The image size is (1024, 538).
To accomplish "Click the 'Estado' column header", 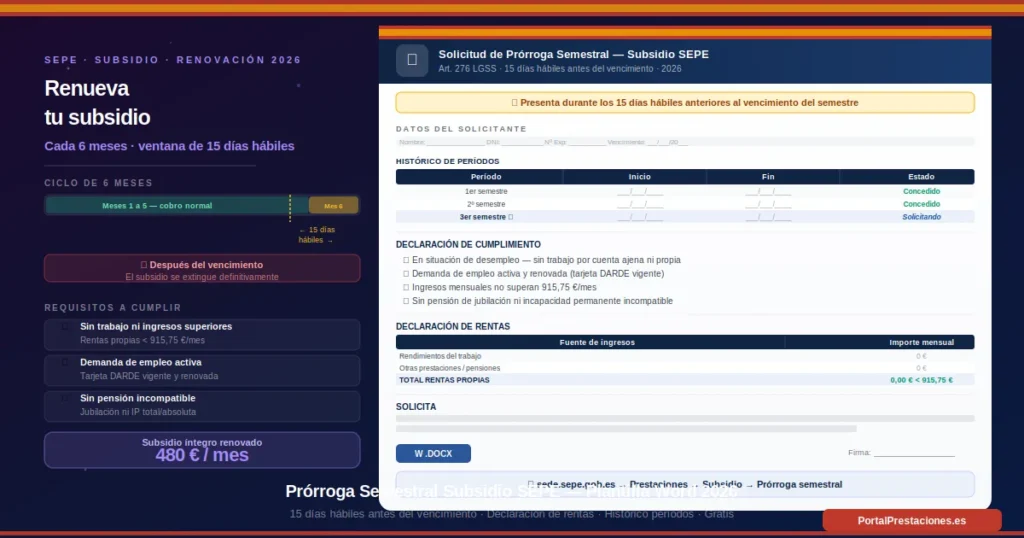I will click(921, 176).
